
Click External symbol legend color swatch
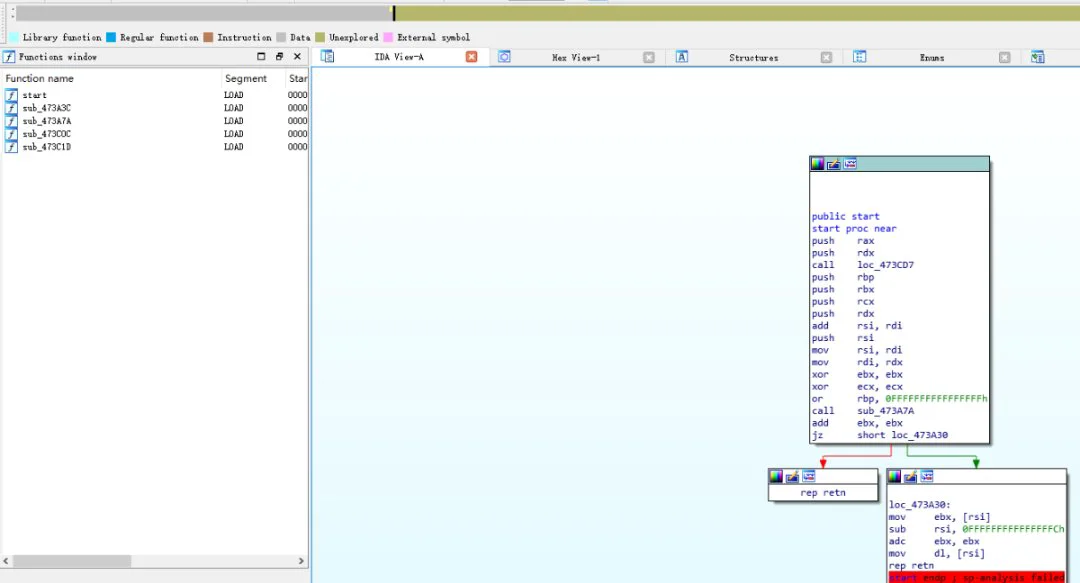tap(388, 37)
